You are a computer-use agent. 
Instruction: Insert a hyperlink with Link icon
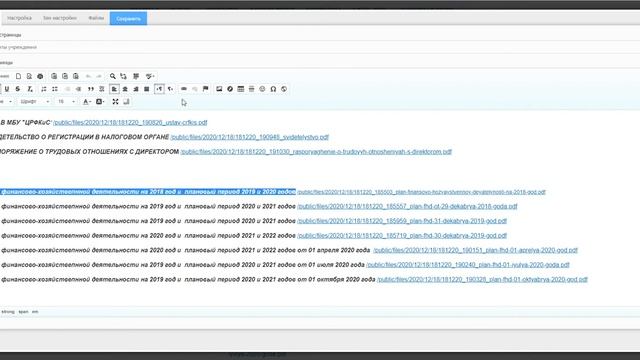(184, 89)
